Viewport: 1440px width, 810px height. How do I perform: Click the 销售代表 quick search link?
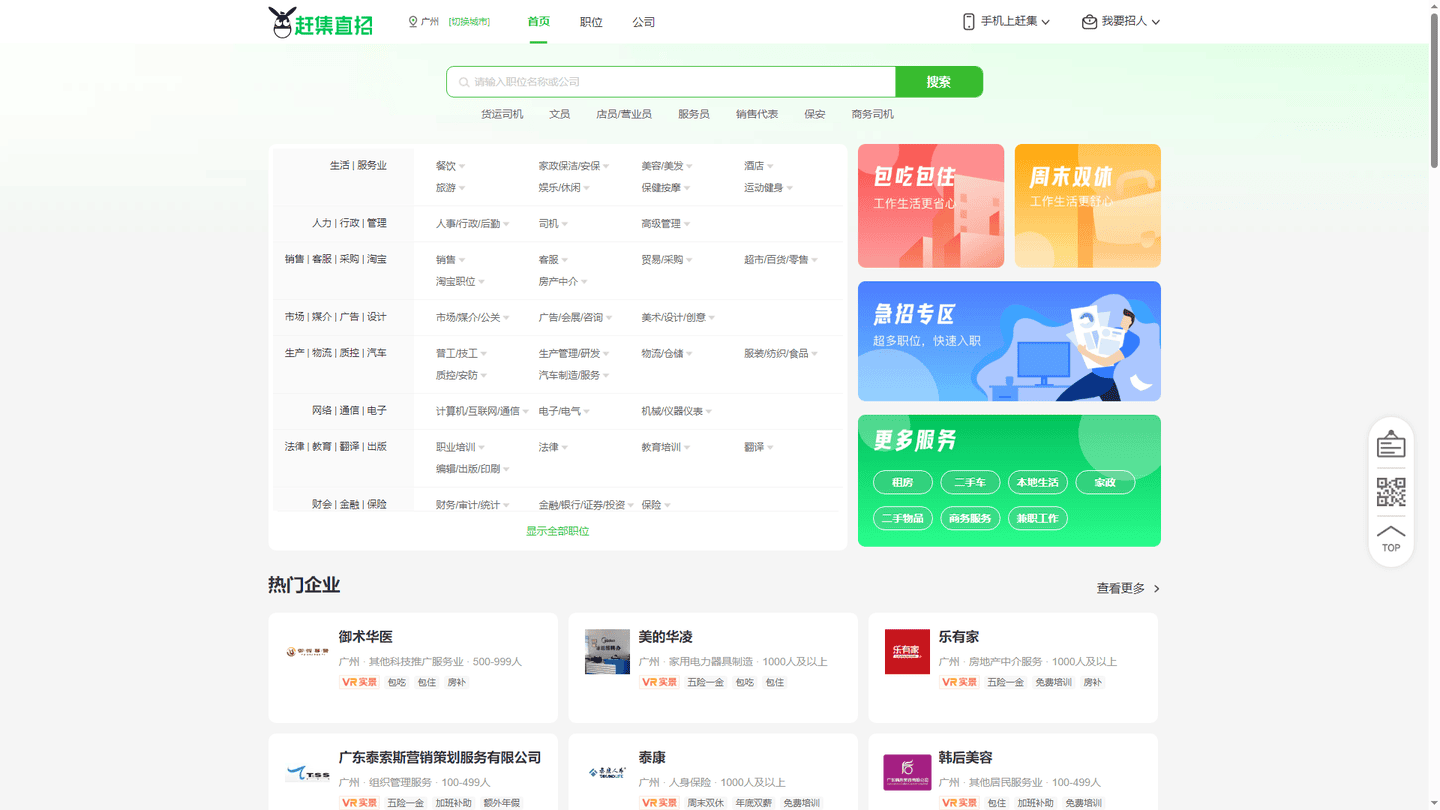pyautogui.click(x=757, y=114)
